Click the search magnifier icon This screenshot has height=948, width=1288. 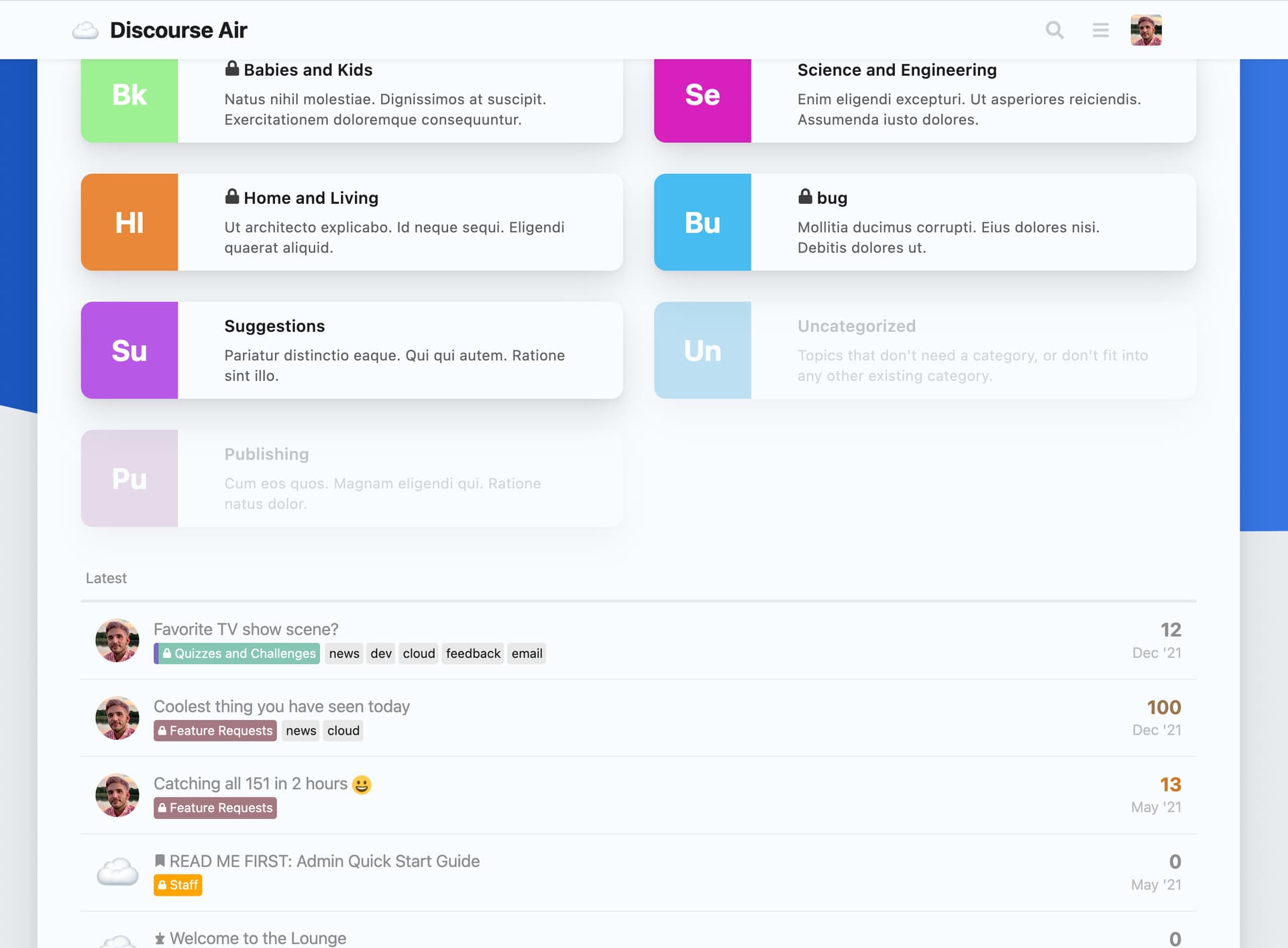click(x=1055, y=30)
